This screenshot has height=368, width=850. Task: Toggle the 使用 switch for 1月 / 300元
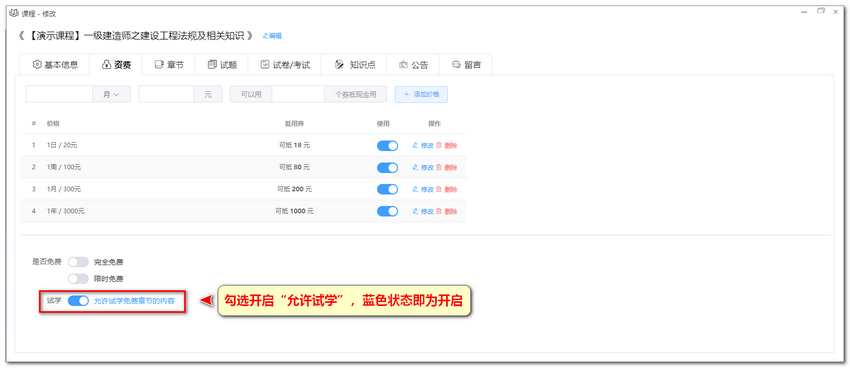coord(387,189)
